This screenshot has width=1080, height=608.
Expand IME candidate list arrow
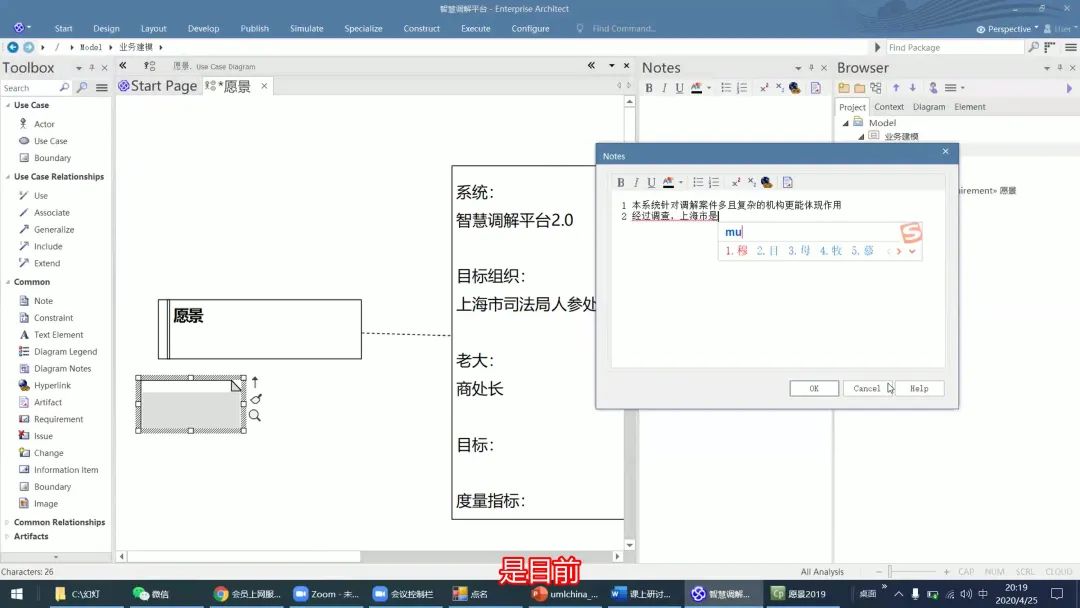pyautogui.click(x=912, y=251)
